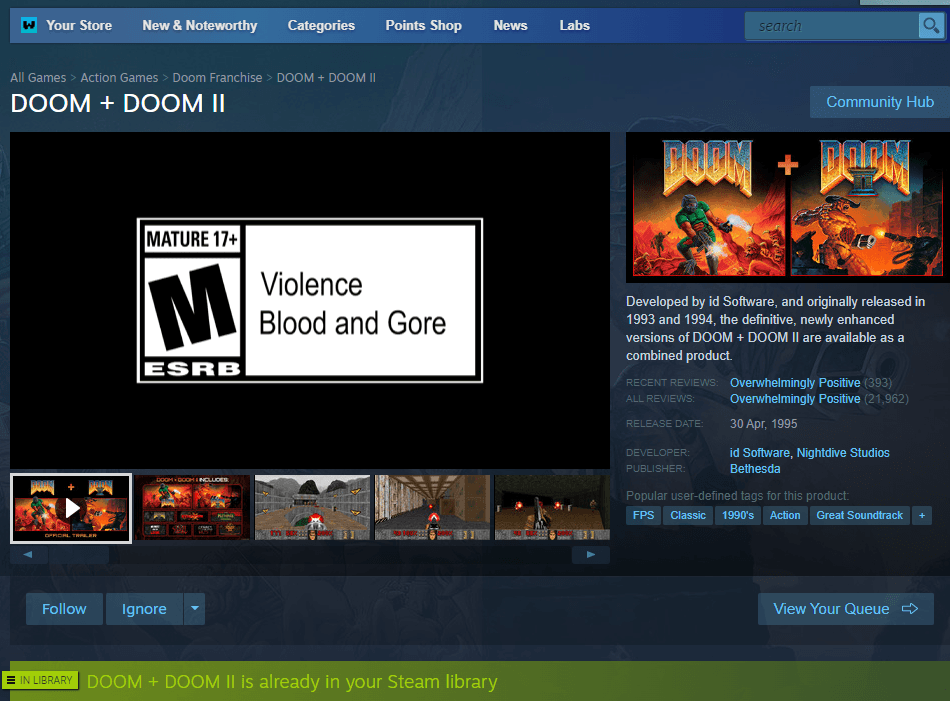Screen dimensions: 950x701
Task: Select the dark shotgun screenshot thumbnail
Action: (552, 508)
